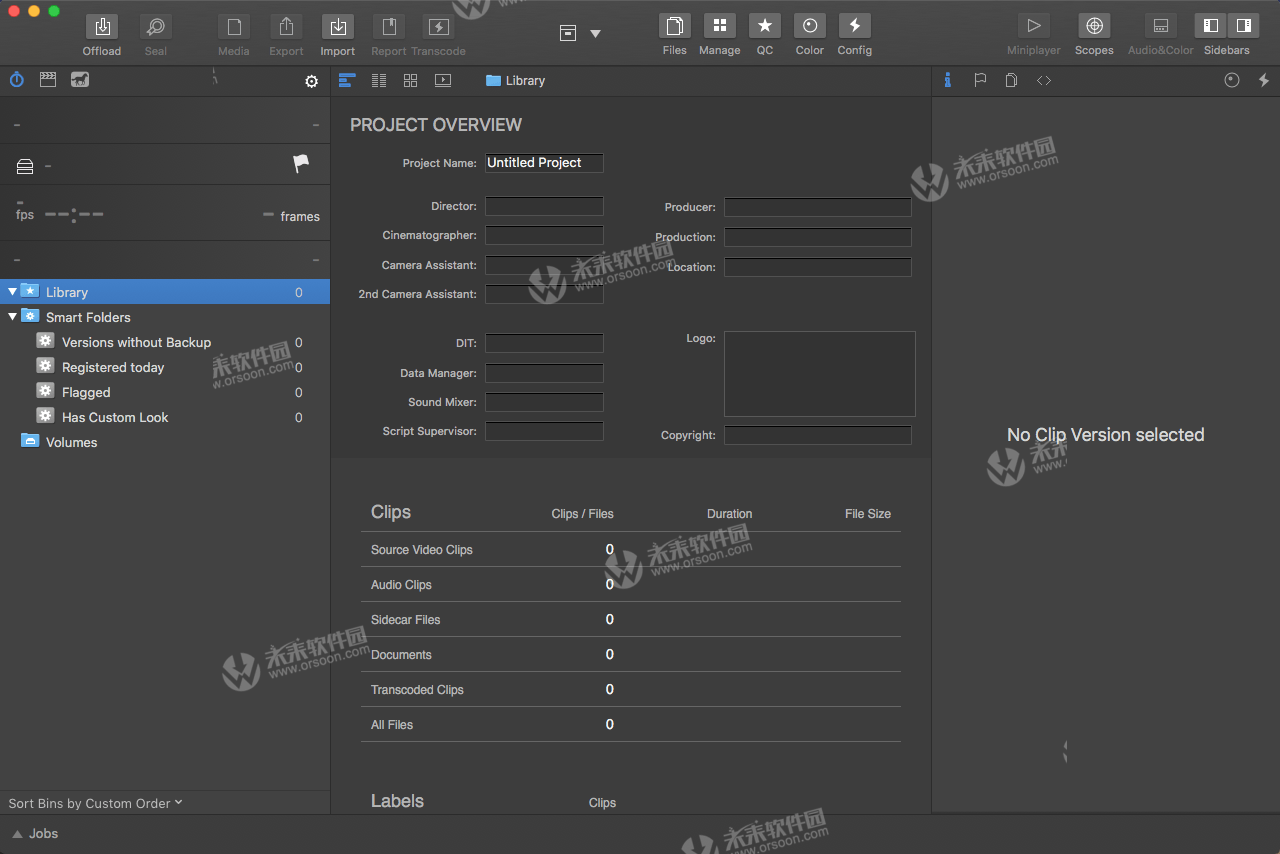The image size is (1280, 854).
Task: Click the Import toolbar icon
Action: pyautogui.click(x=338, y=27)
